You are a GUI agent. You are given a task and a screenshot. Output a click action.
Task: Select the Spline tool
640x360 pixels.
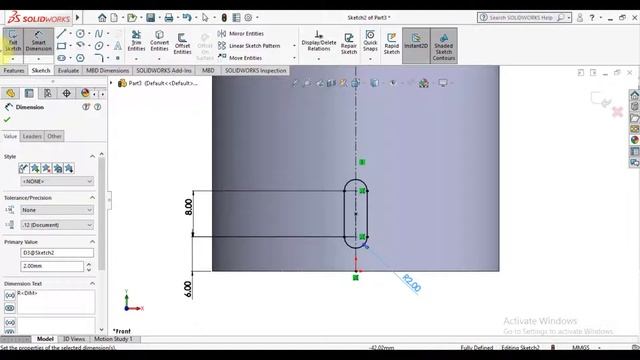(99, 33)
